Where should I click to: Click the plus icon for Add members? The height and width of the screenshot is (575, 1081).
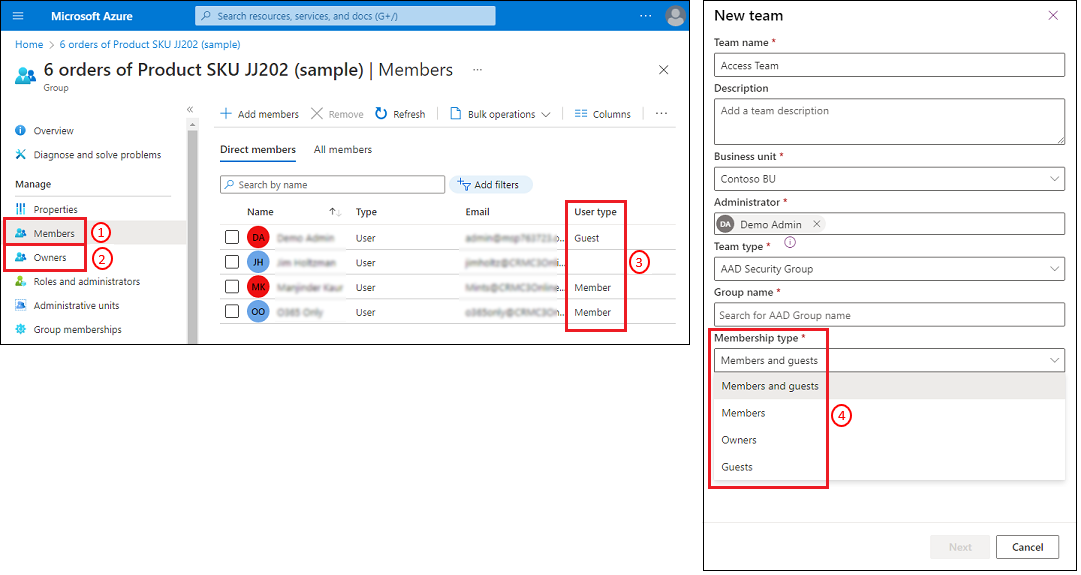225,114
